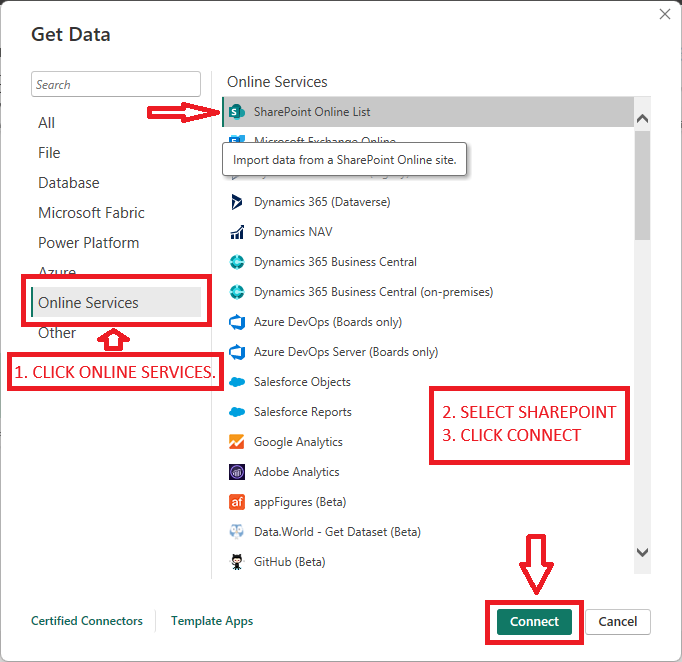
Task: Open the Online Services category
Action: pyautogui.click(x=116, y=302)
